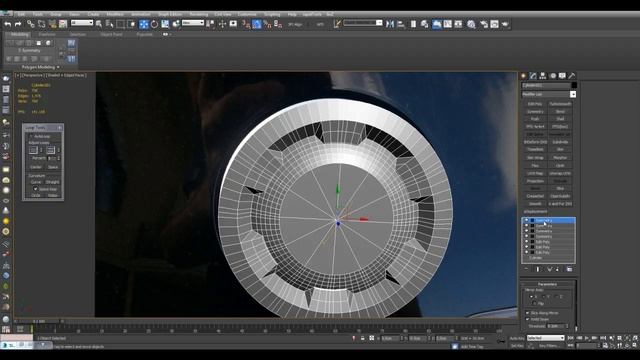
Task: Click Remove Modifier trash icon below stack
Action: 558,269
